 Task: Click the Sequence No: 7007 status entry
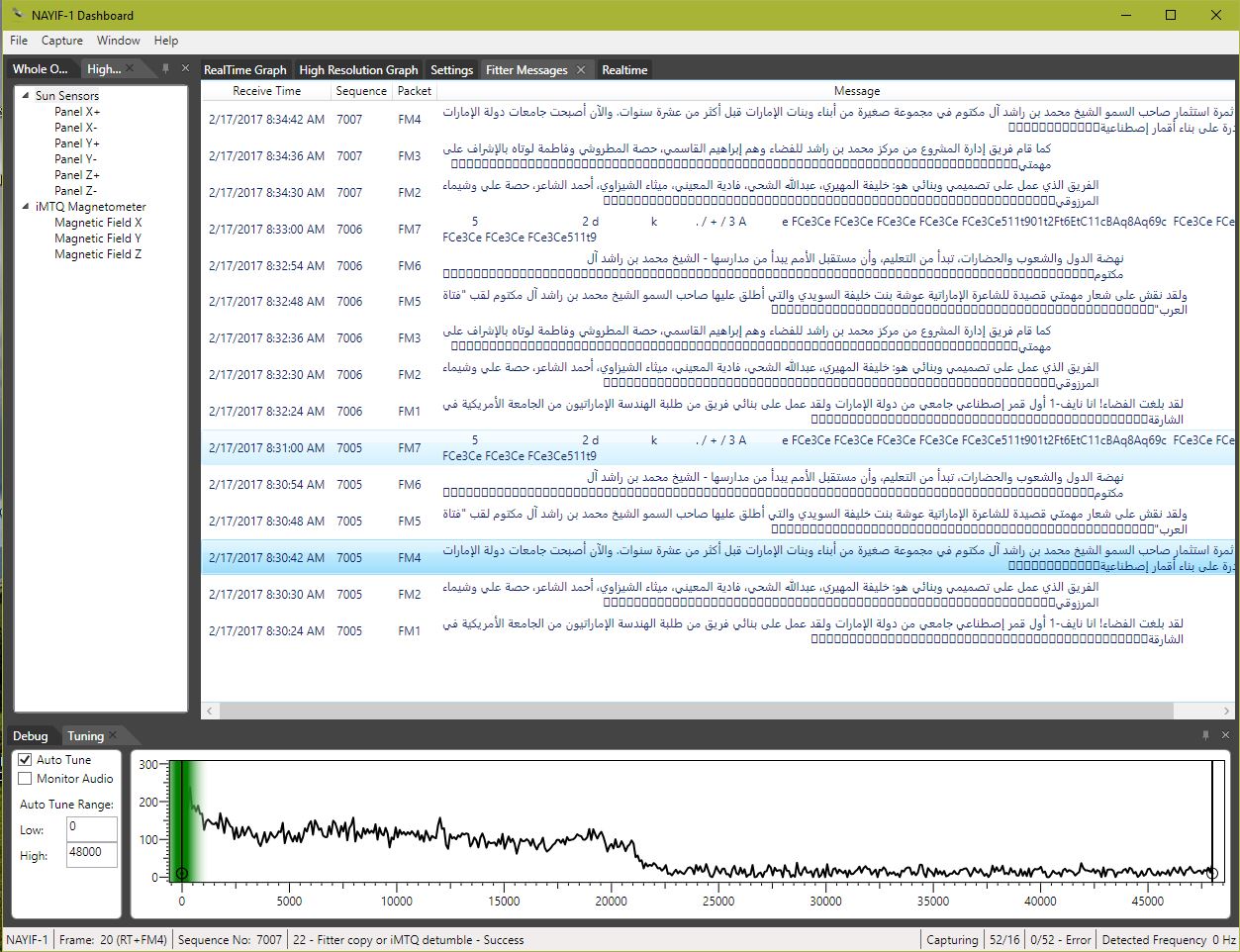230,940
